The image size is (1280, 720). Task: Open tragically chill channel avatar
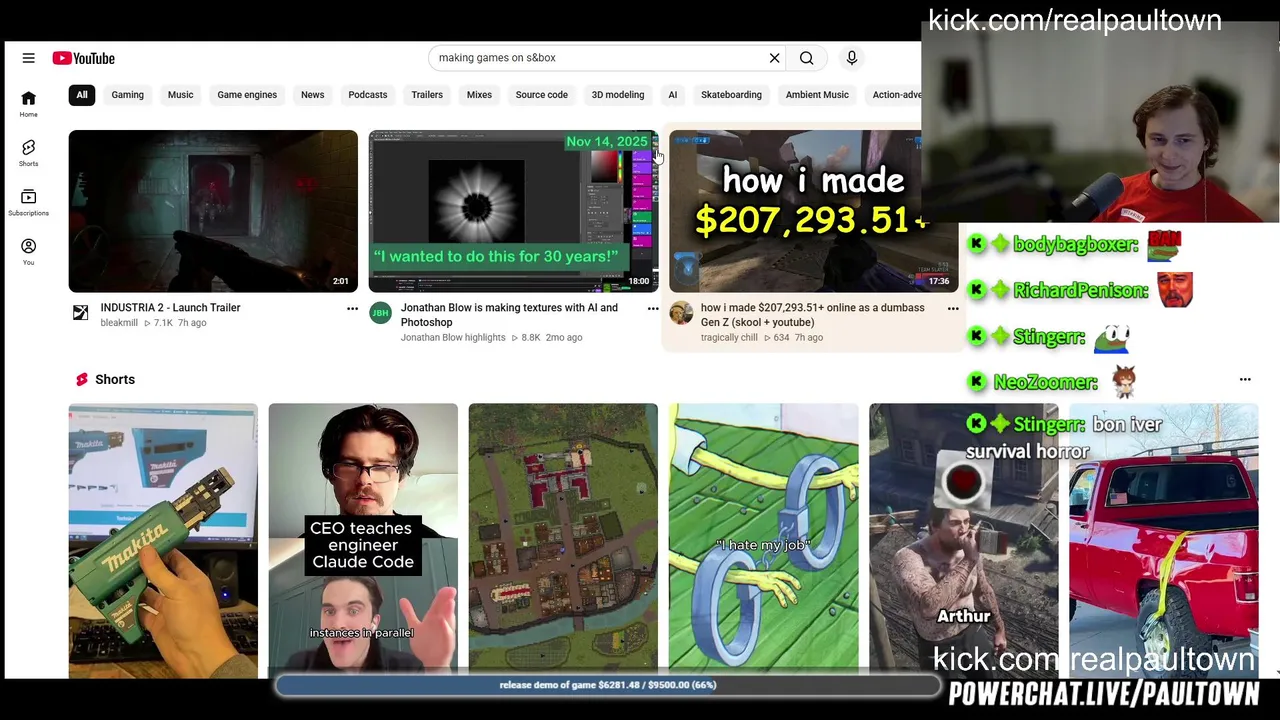[681, 313]
